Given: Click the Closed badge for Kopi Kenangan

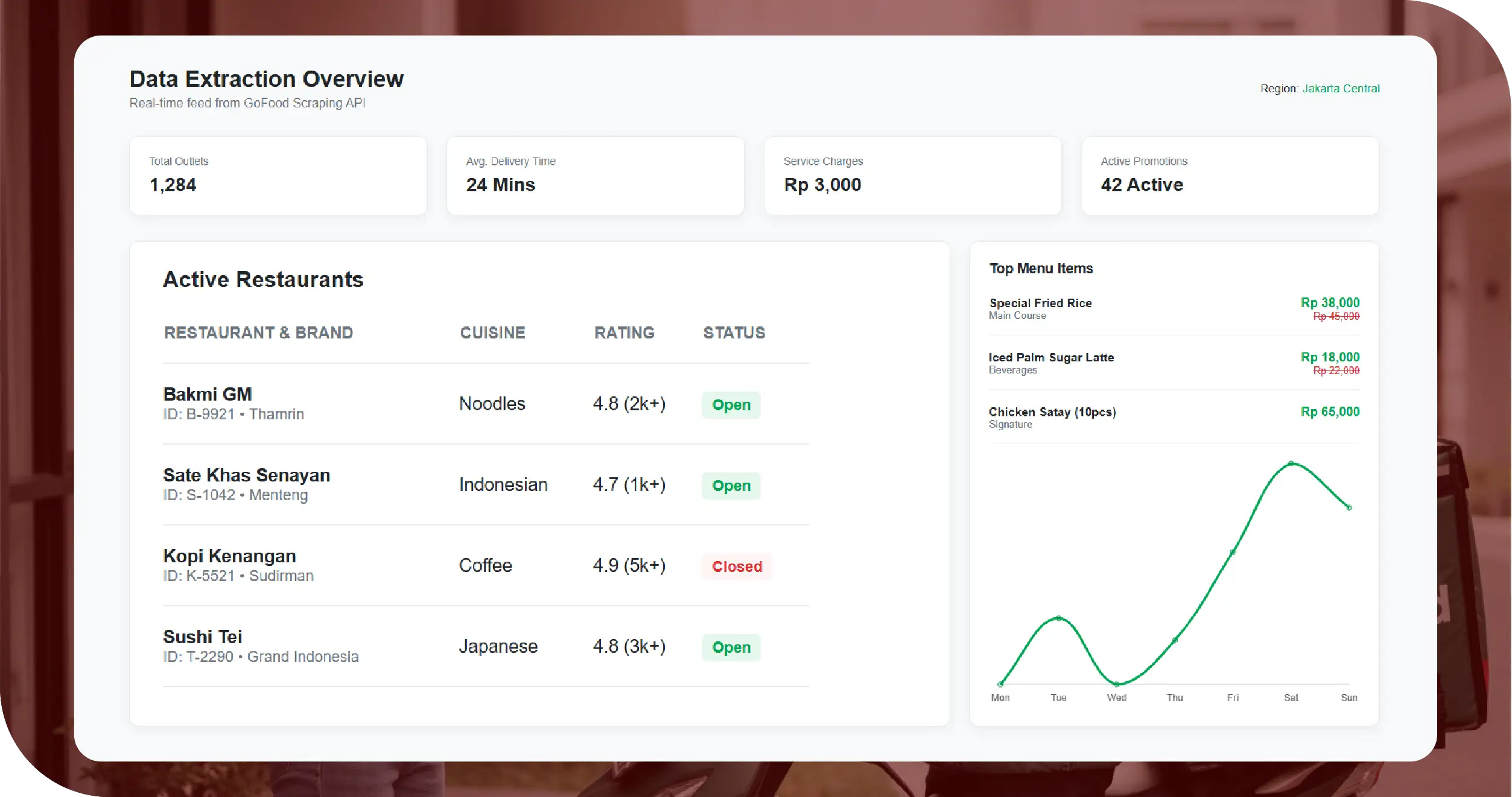Looking at the screenshot, I should [x=737, y=567].
